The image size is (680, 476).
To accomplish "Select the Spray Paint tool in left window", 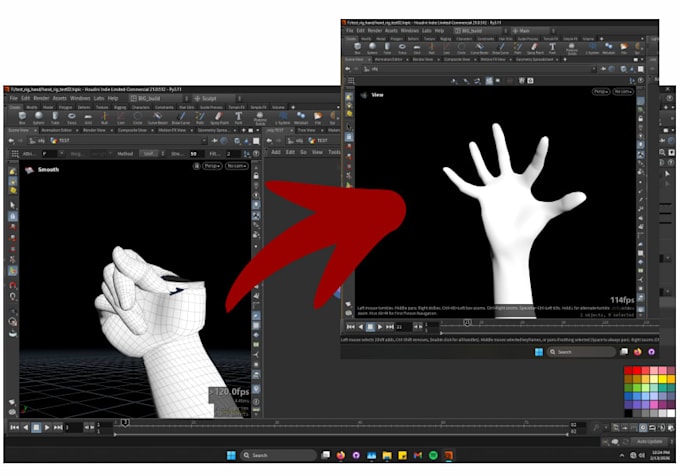I will 219,117.
